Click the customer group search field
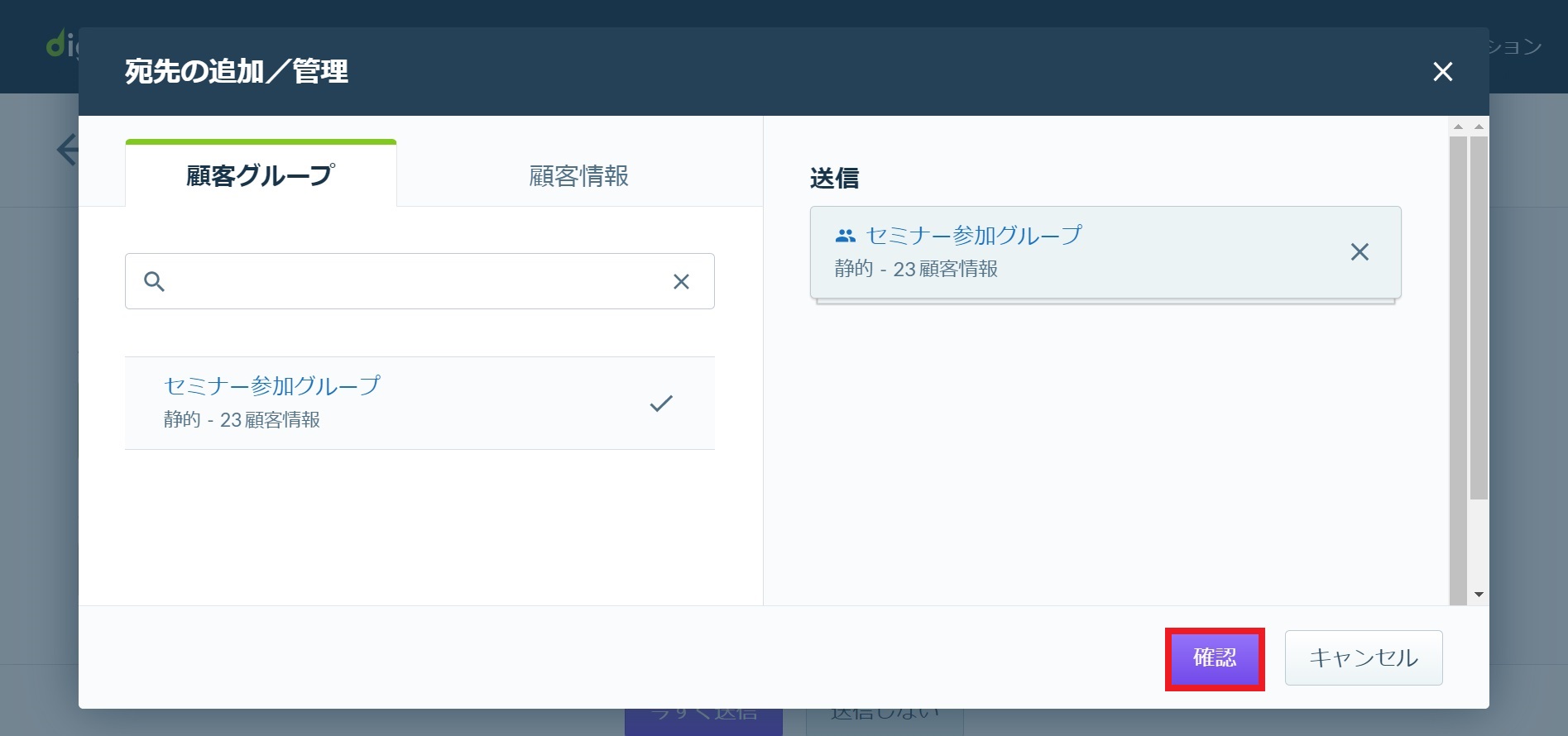The width and height of the screenshot is (1568, 736). coord(420,281)
